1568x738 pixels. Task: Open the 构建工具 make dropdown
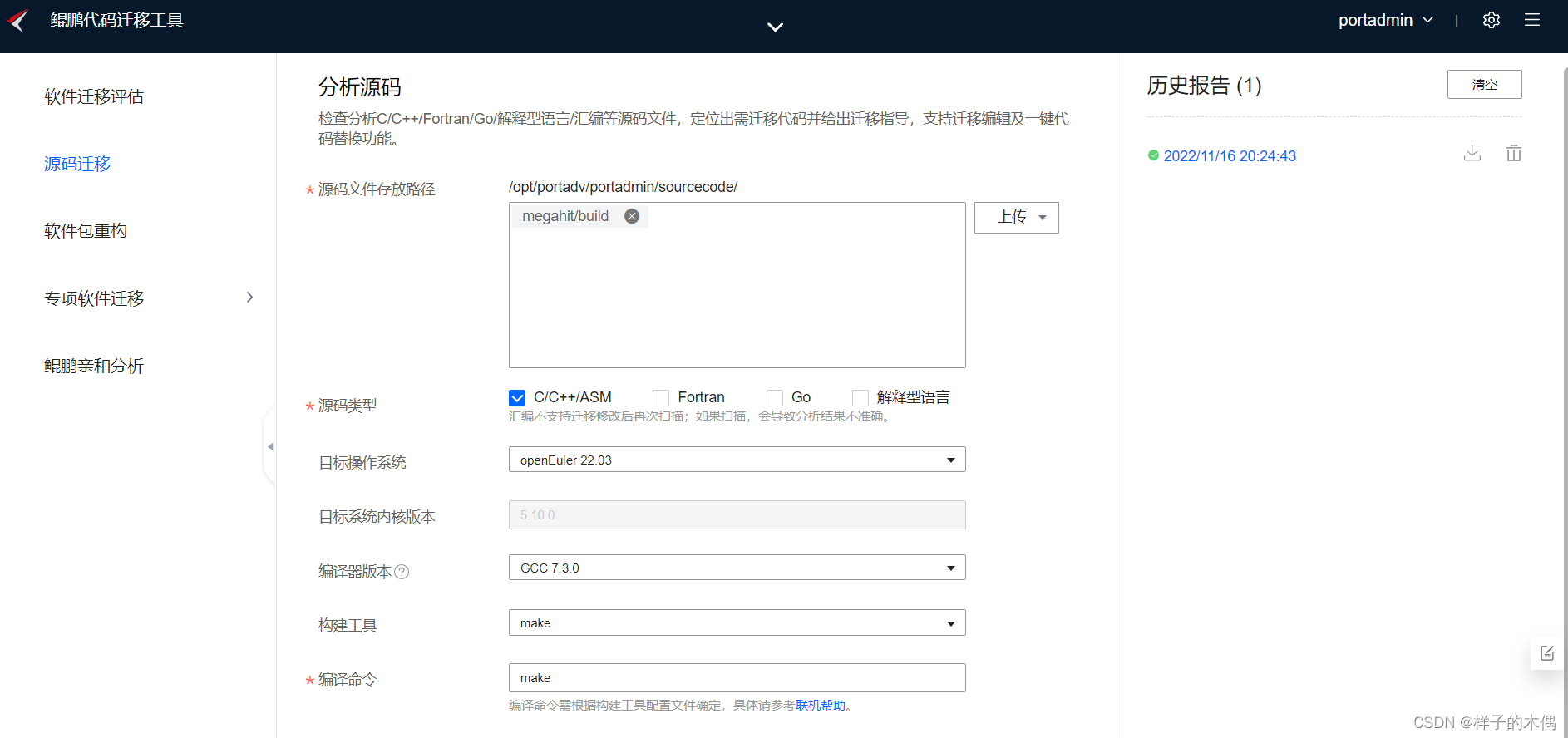point(737,622)
